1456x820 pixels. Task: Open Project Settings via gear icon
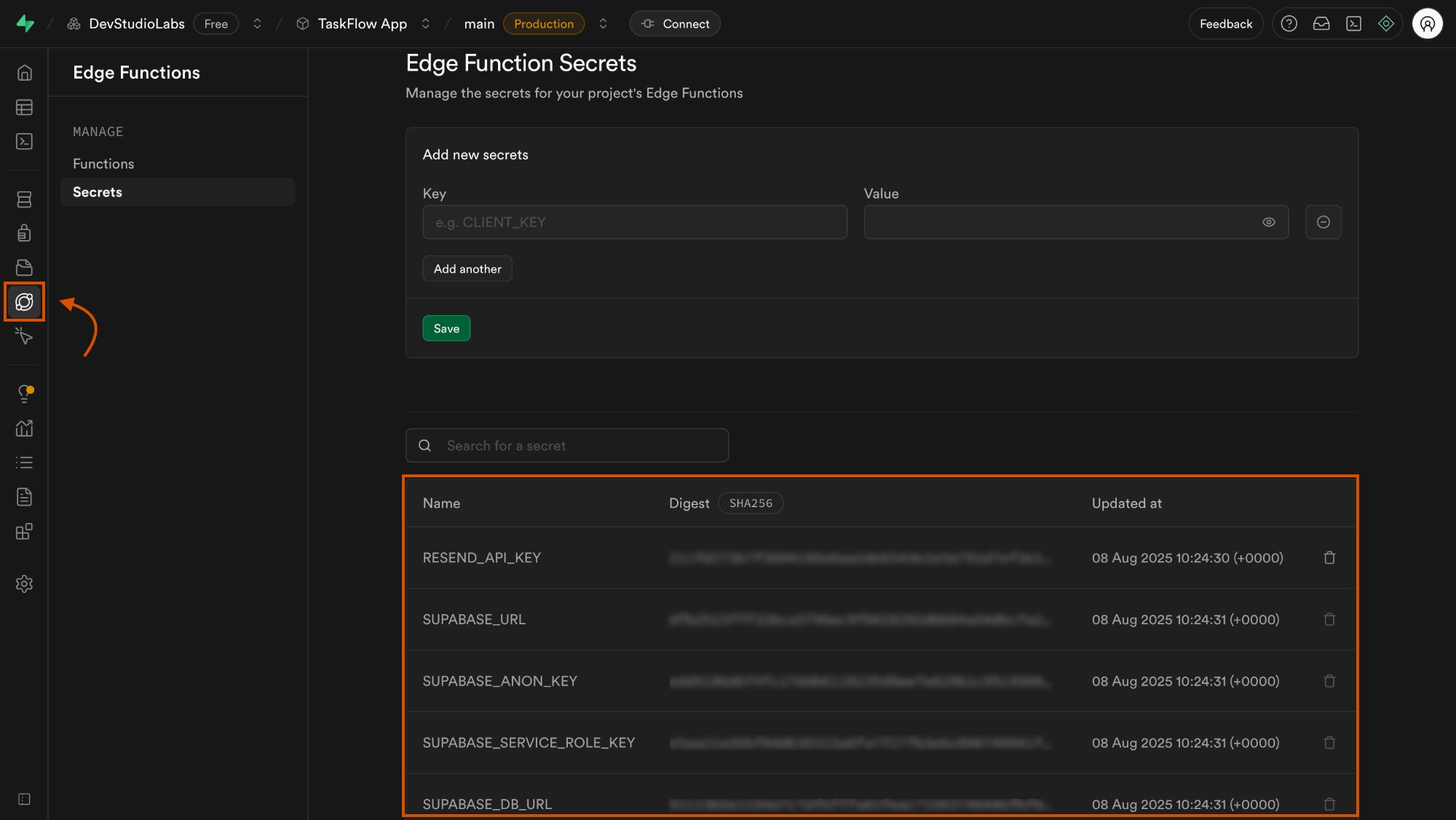click(x=24, y=584)
